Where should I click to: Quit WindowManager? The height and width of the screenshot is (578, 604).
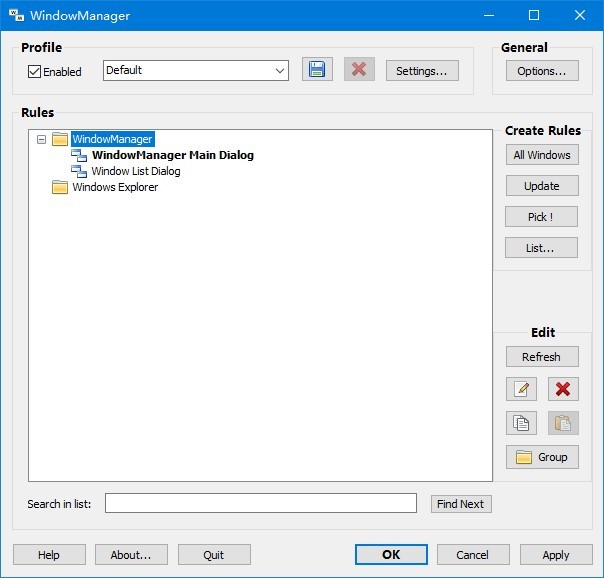coord(214,555)
